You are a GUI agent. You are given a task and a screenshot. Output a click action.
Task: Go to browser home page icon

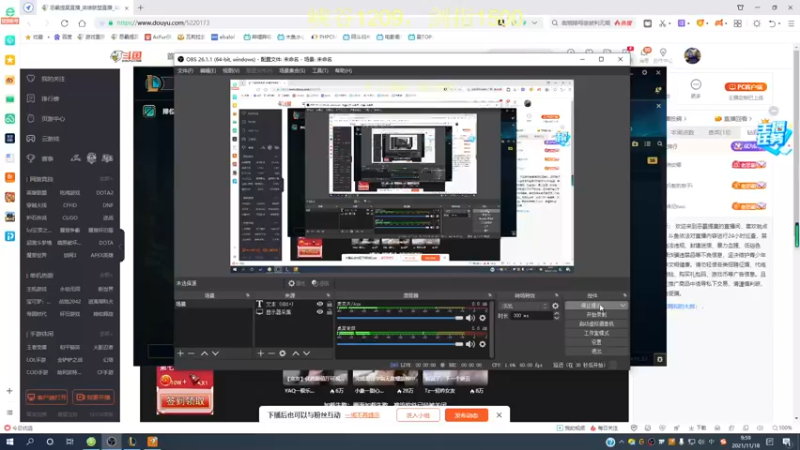82,23
